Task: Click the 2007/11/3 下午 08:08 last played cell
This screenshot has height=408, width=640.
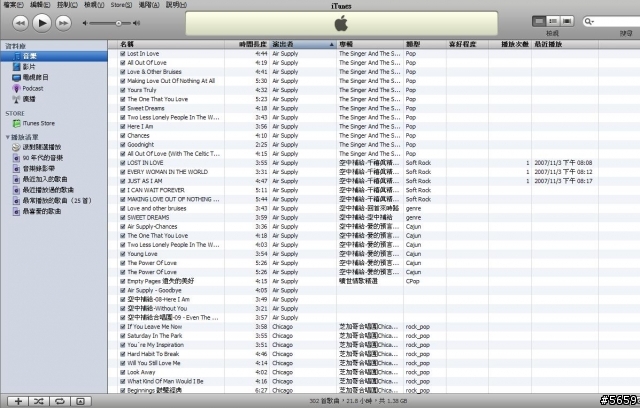Action: coord(563,163)
